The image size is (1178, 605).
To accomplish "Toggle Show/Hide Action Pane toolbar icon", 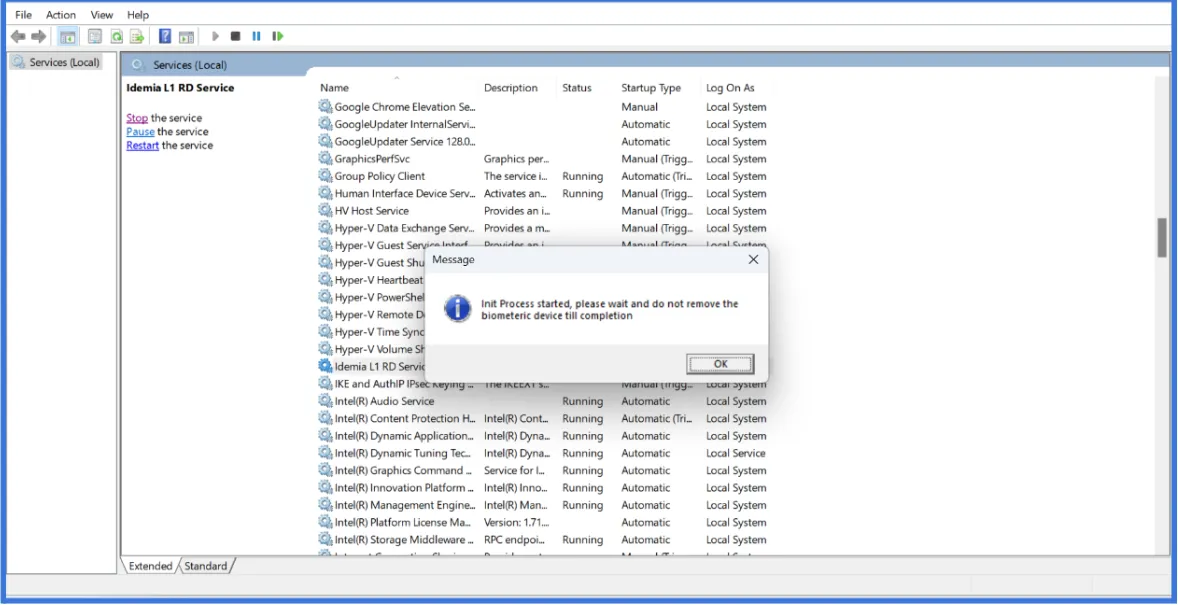I will tap(186, 36).
